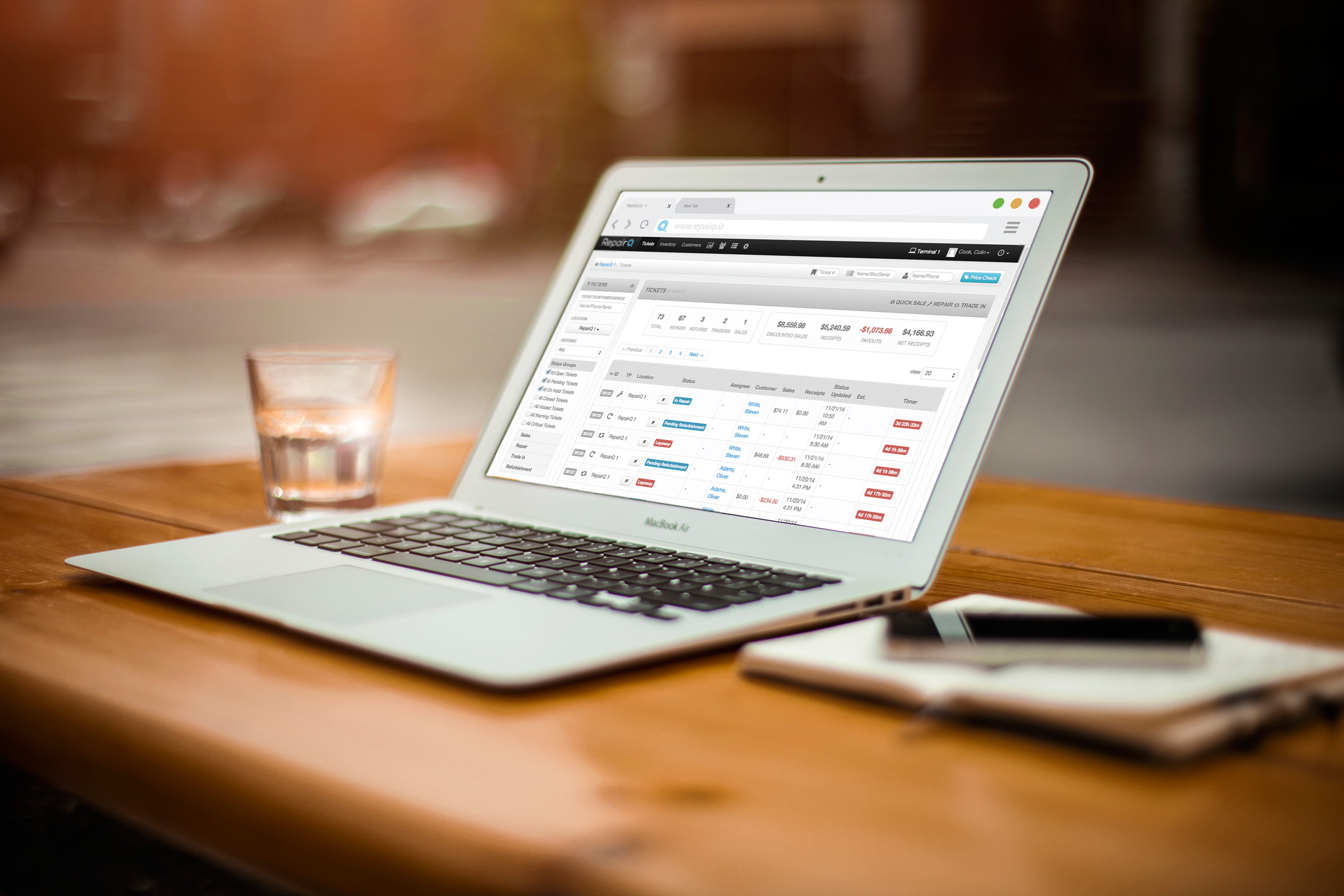The width and height of the screenshot is (1344, 896).
Task: Click the settings gear icon in toolbar
Action: coord(762,248)
